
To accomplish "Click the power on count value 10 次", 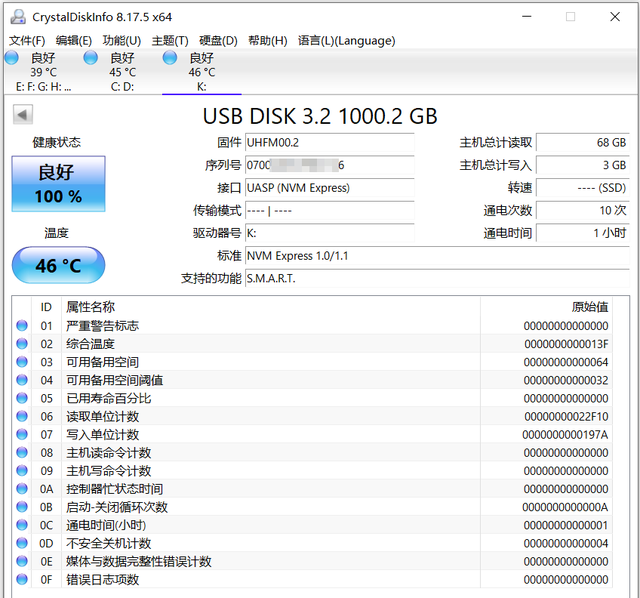I will coord(583,211).
